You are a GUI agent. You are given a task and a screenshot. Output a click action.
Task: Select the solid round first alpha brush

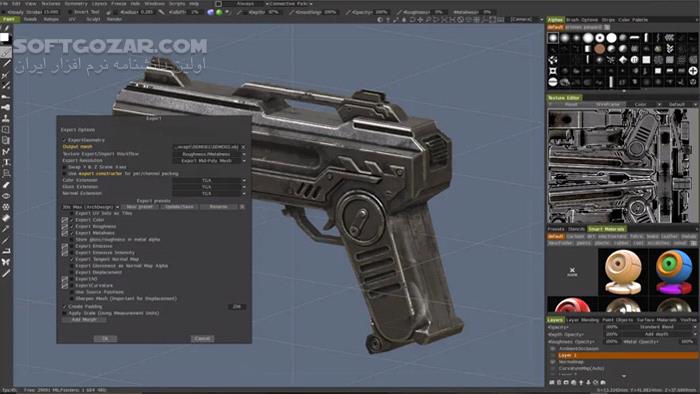[553, 38]
